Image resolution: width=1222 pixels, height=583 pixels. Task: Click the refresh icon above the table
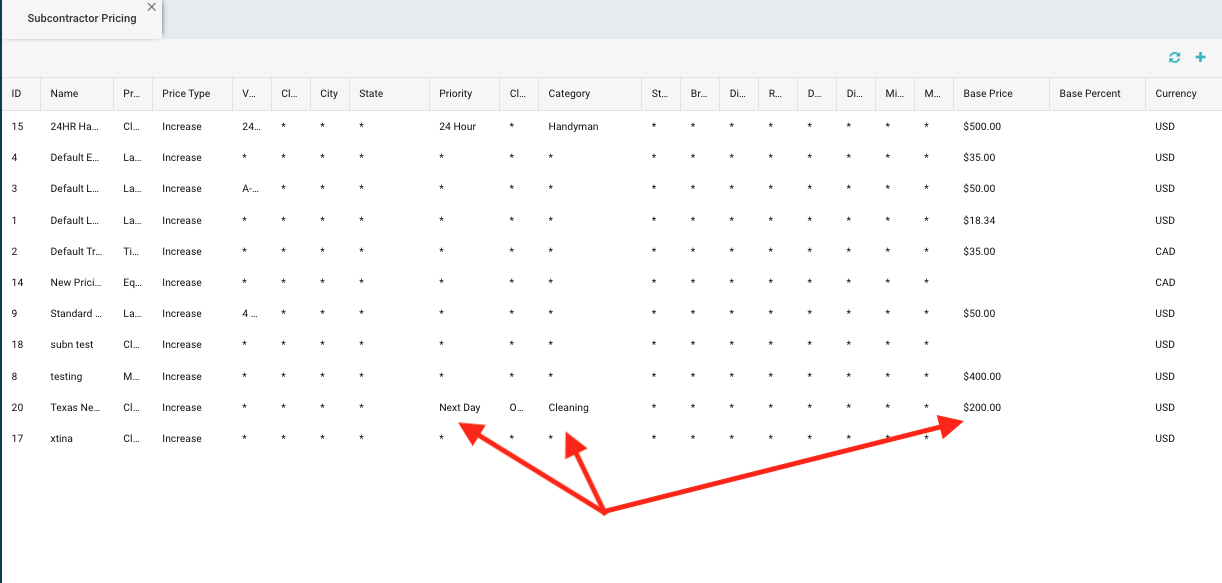pyautogui.click(x=1174, y=58)
